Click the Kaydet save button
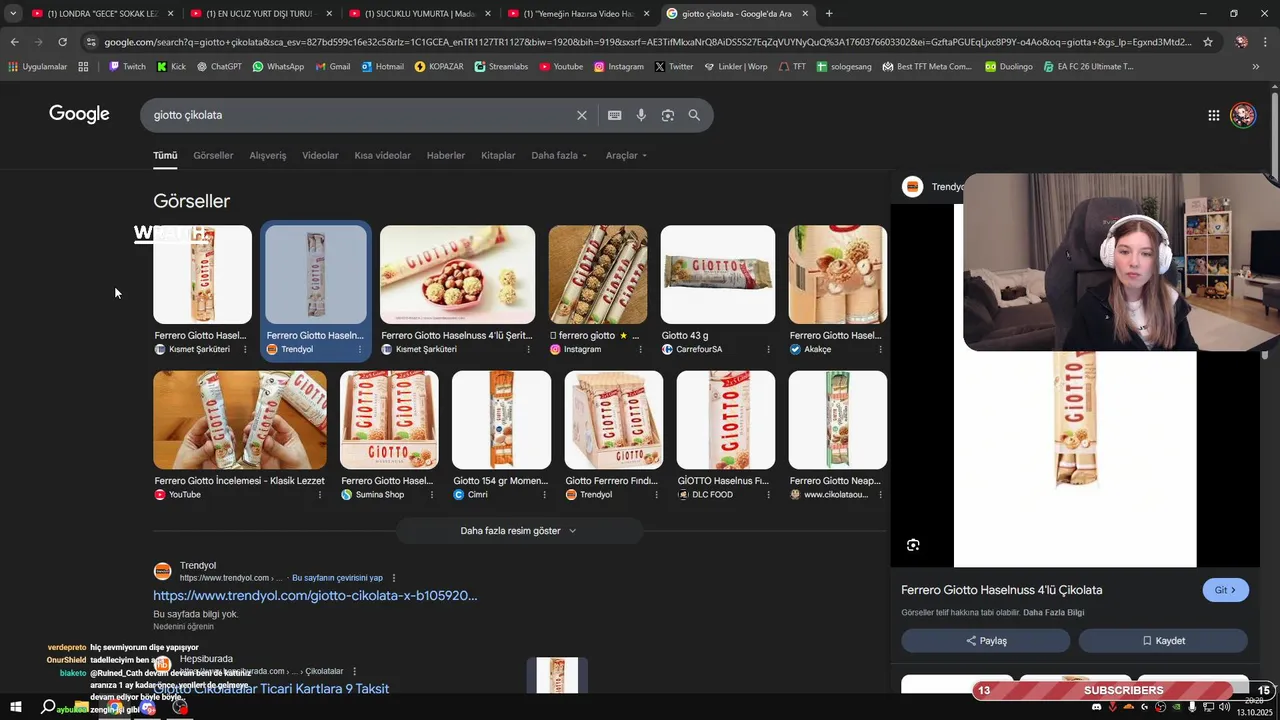This screenshot has height=720, width=1280. pyautogui.click(x=1163, y=641)
